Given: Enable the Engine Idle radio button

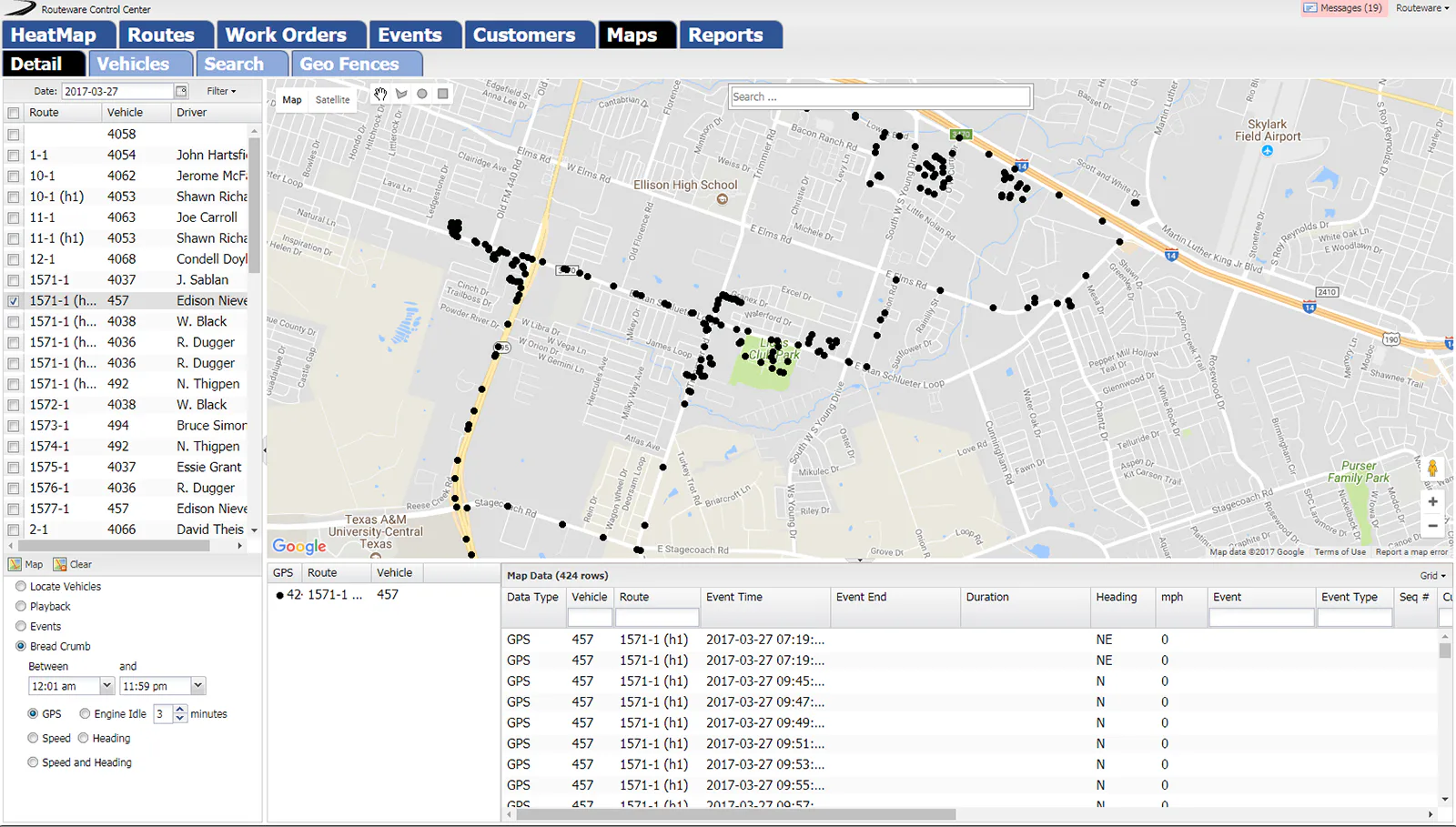Looking at the screenshot, I should [85, 714].
